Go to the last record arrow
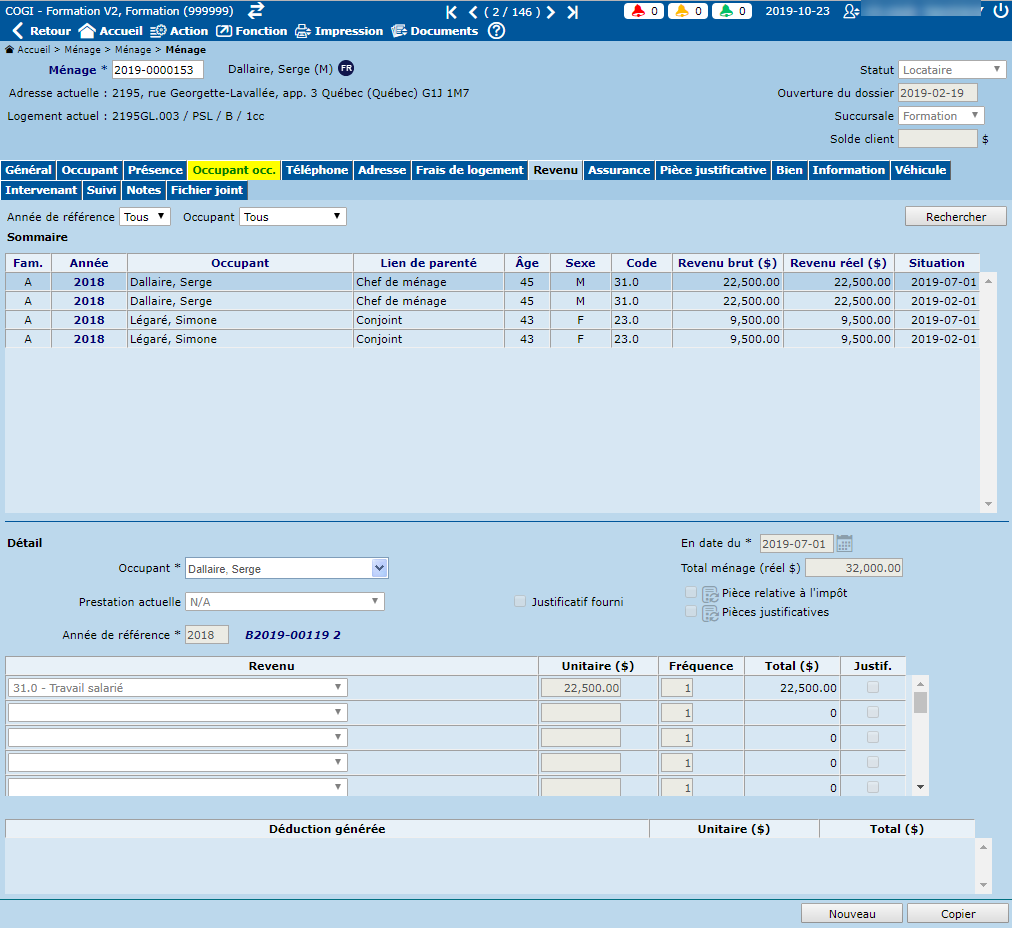The width and height of the screenshot is (1012, 928). (572, 12)
